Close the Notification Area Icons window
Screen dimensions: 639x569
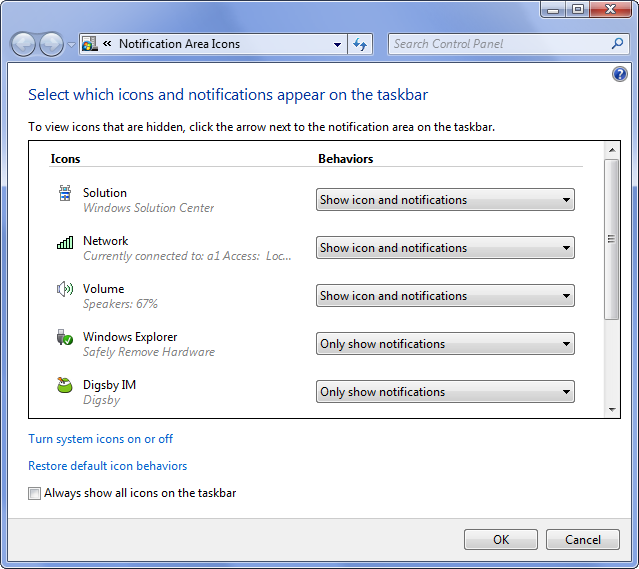click(610, 9)
